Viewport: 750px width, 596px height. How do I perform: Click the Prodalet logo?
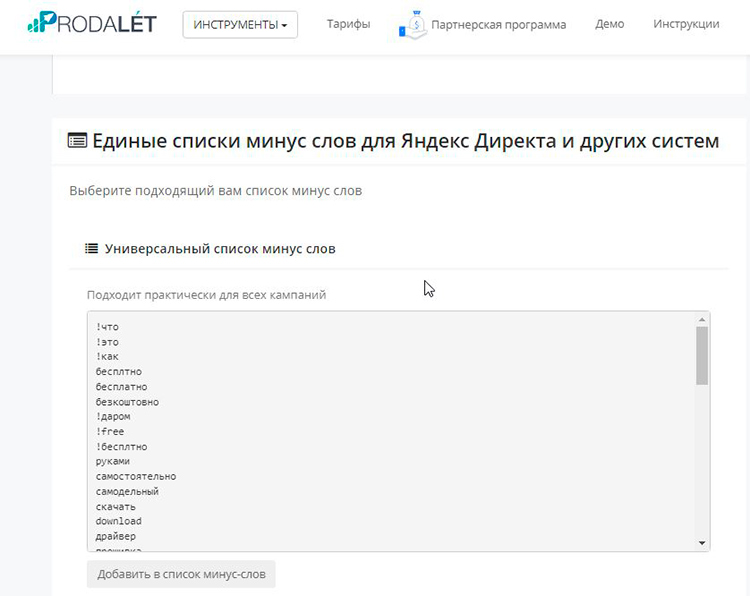[92, 23]
